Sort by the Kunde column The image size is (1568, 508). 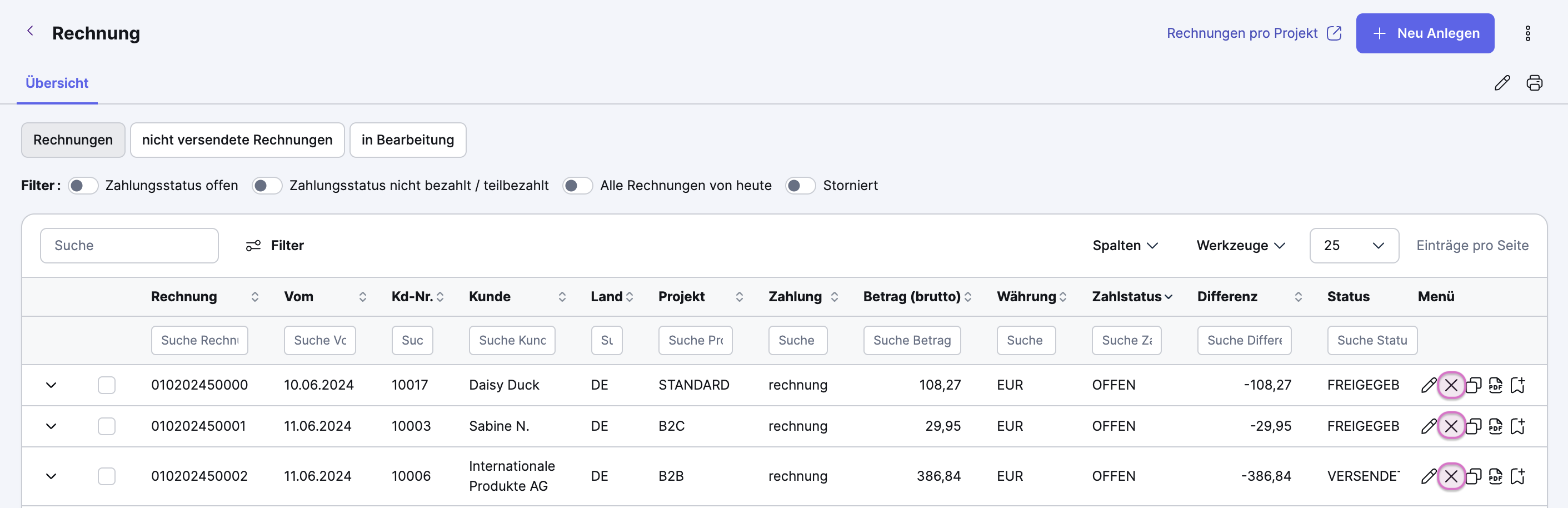coord(562,297)
